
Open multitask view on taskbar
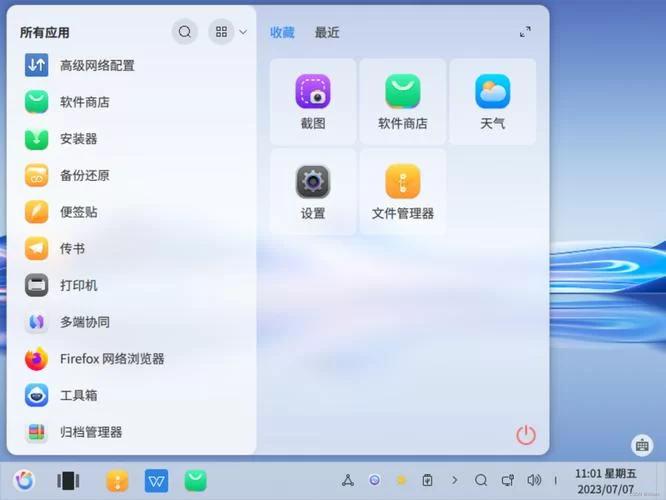click(68, 481)
